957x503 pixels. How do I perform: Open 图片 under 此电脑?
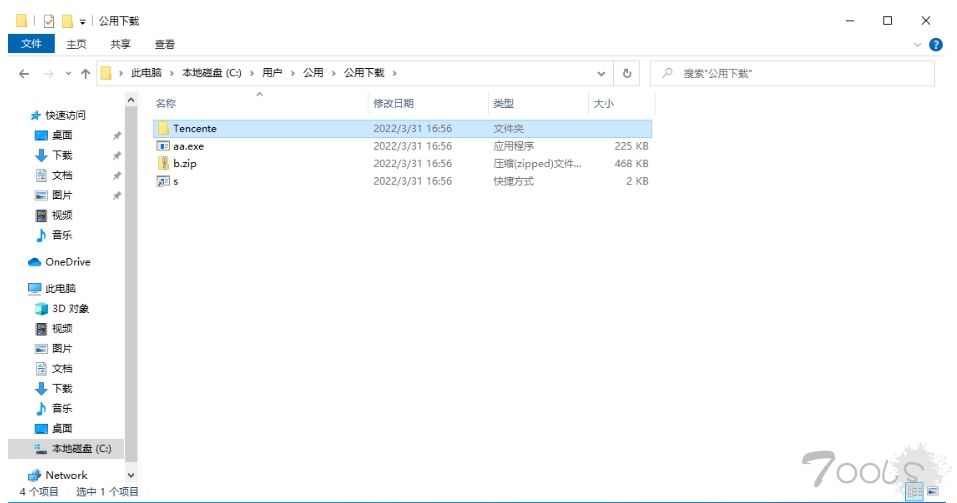(62, 349)
